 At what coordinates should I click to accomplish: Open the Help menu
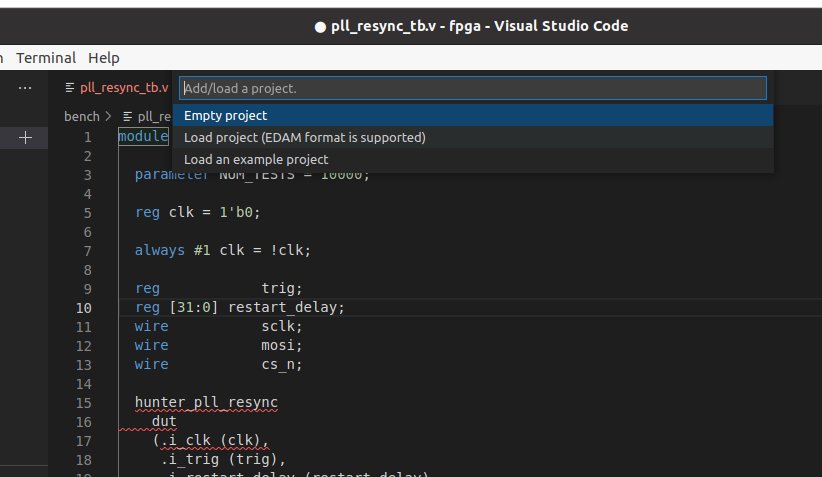(x=104, y=58)
